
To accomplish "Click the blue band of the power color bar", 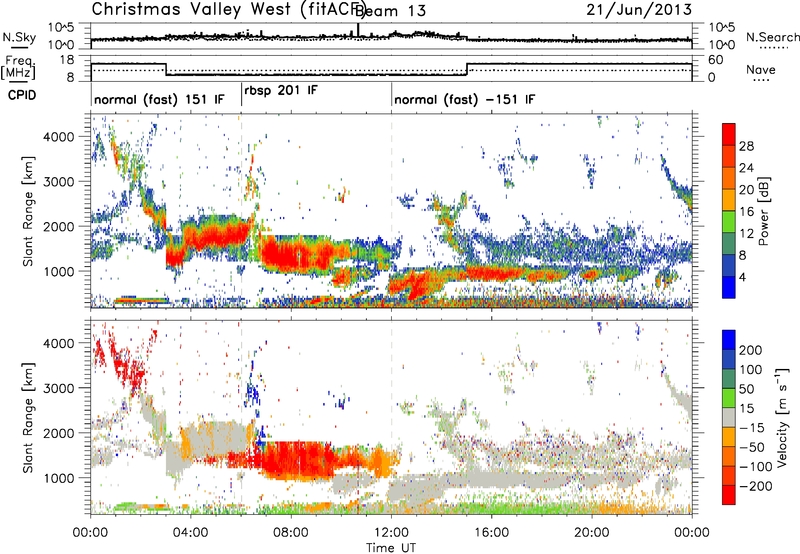I will (x=729, y=287).
